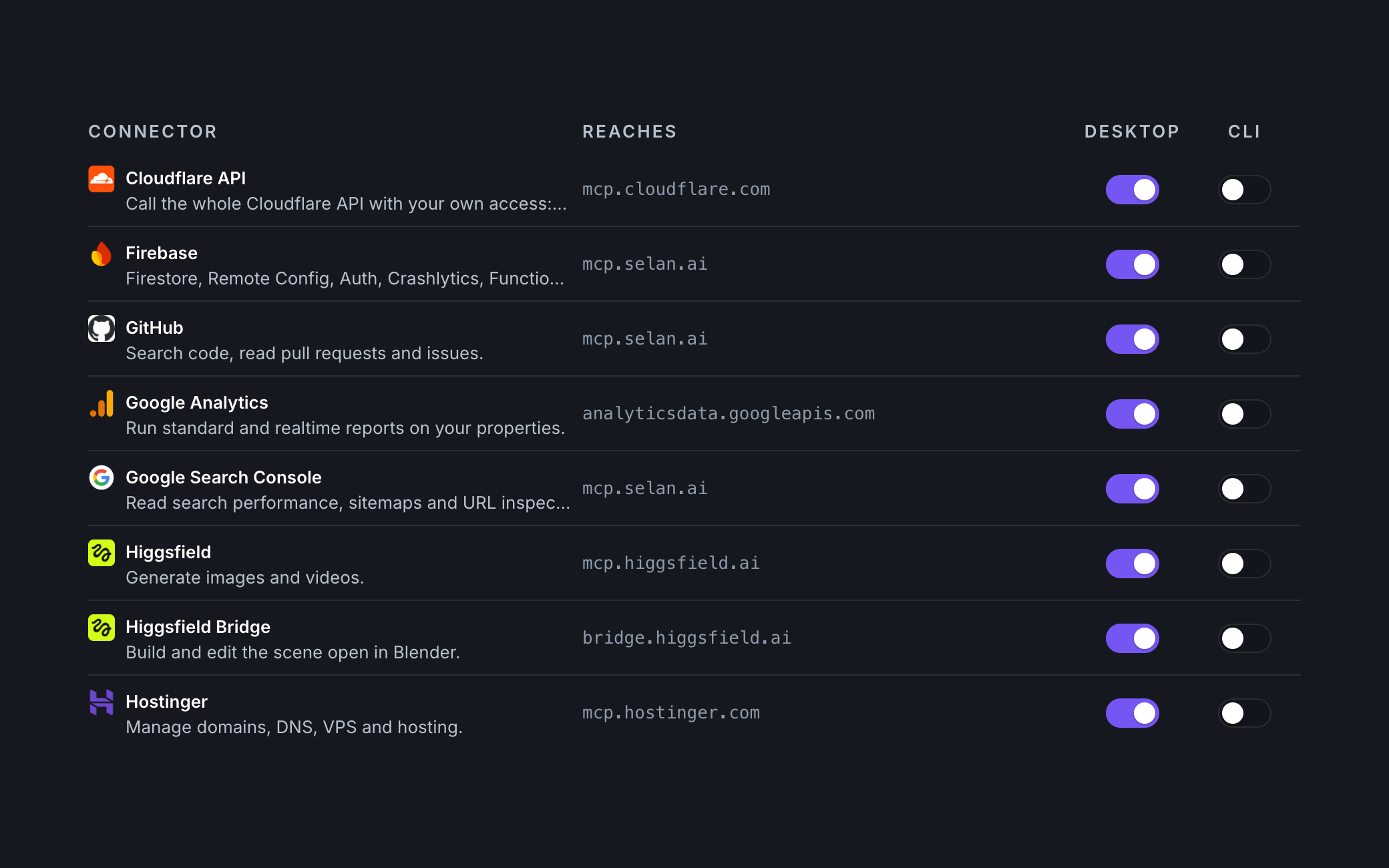Toggle CLI switch for Google Search Console
The width and height of the screenshot is (1389, 868).
tap(1245, 489)
